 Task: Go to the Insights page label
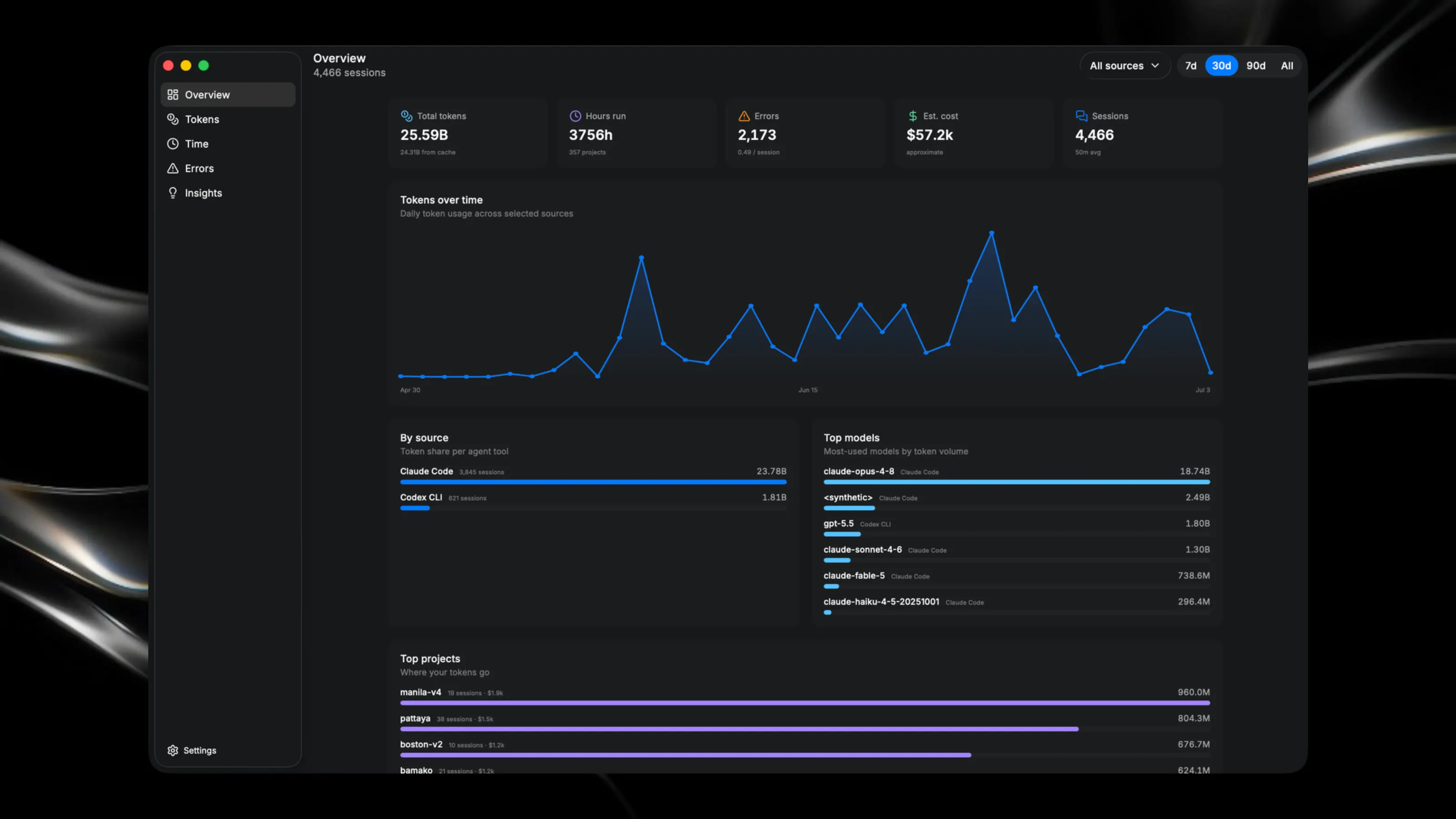coord(203,193)
